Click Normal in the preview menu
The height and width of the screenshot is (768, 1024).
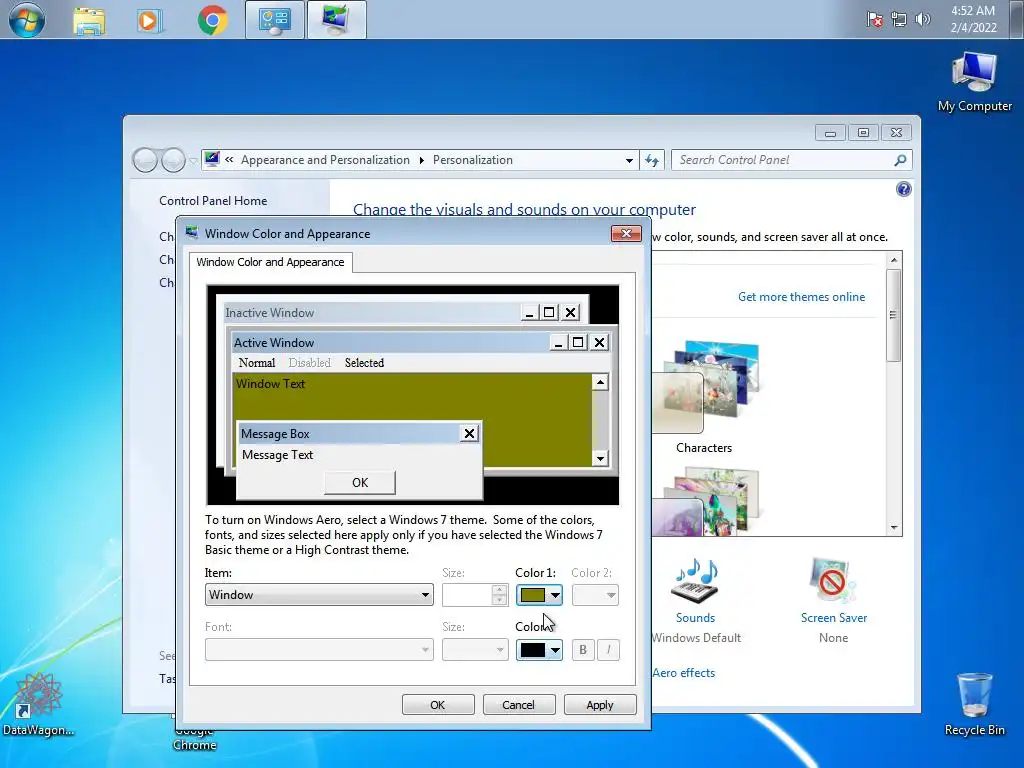[x=257, y=362]
